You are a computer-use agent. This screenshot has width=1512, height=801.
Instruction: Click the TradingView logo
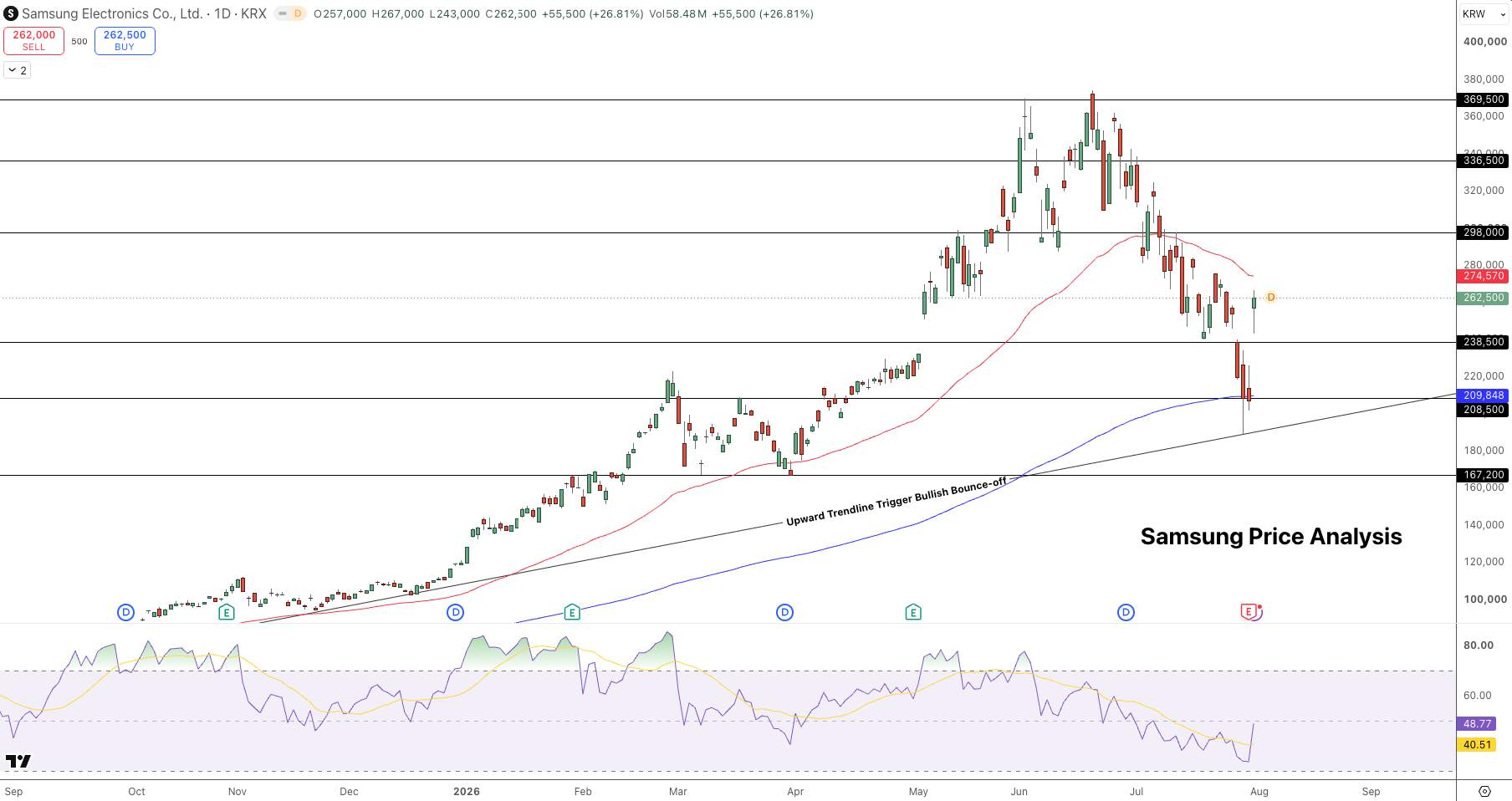18,761
